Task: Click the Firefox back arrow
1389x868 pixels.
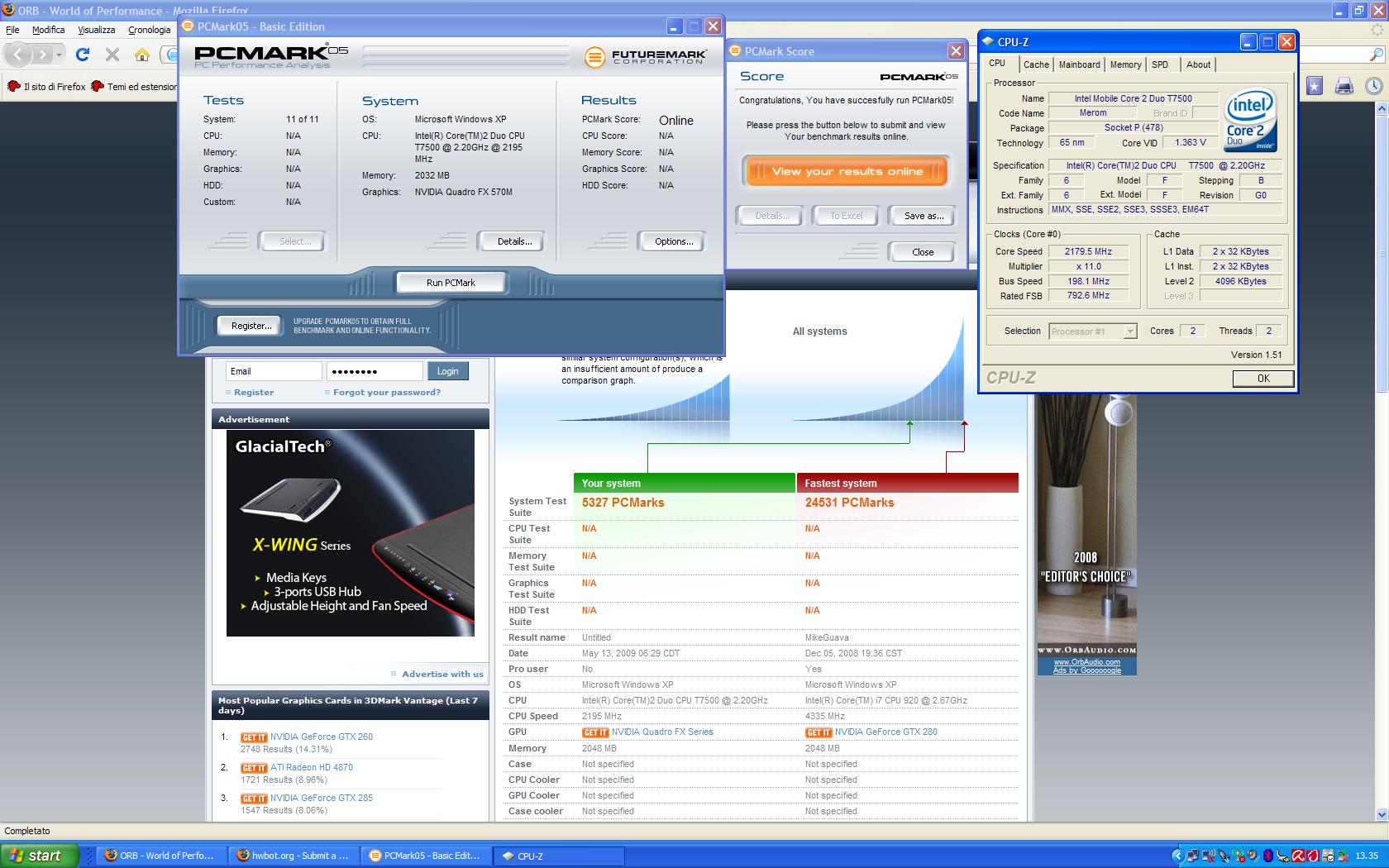Action: point(18,55)
